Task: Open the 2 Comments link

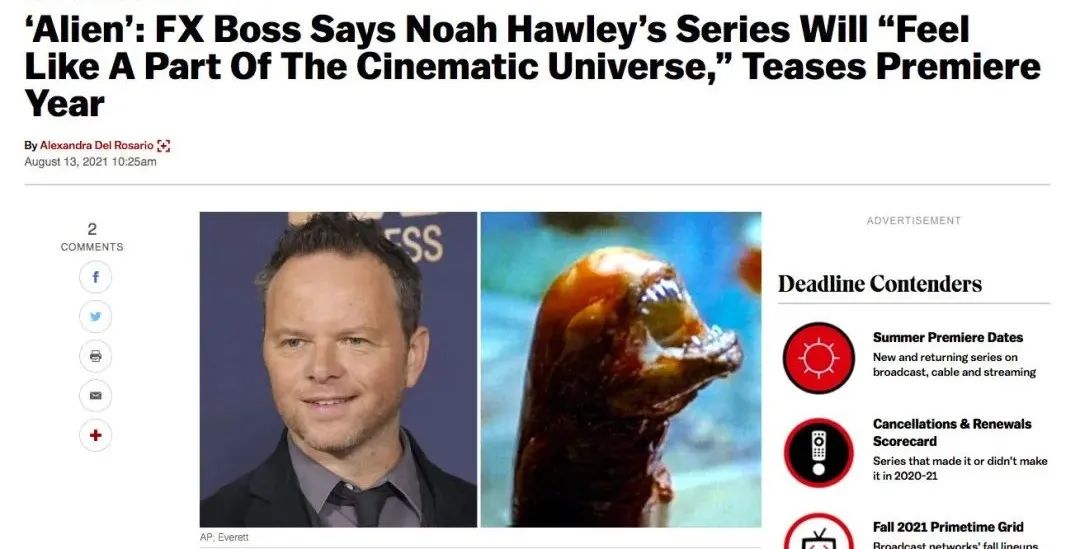Action: [92, 237]
